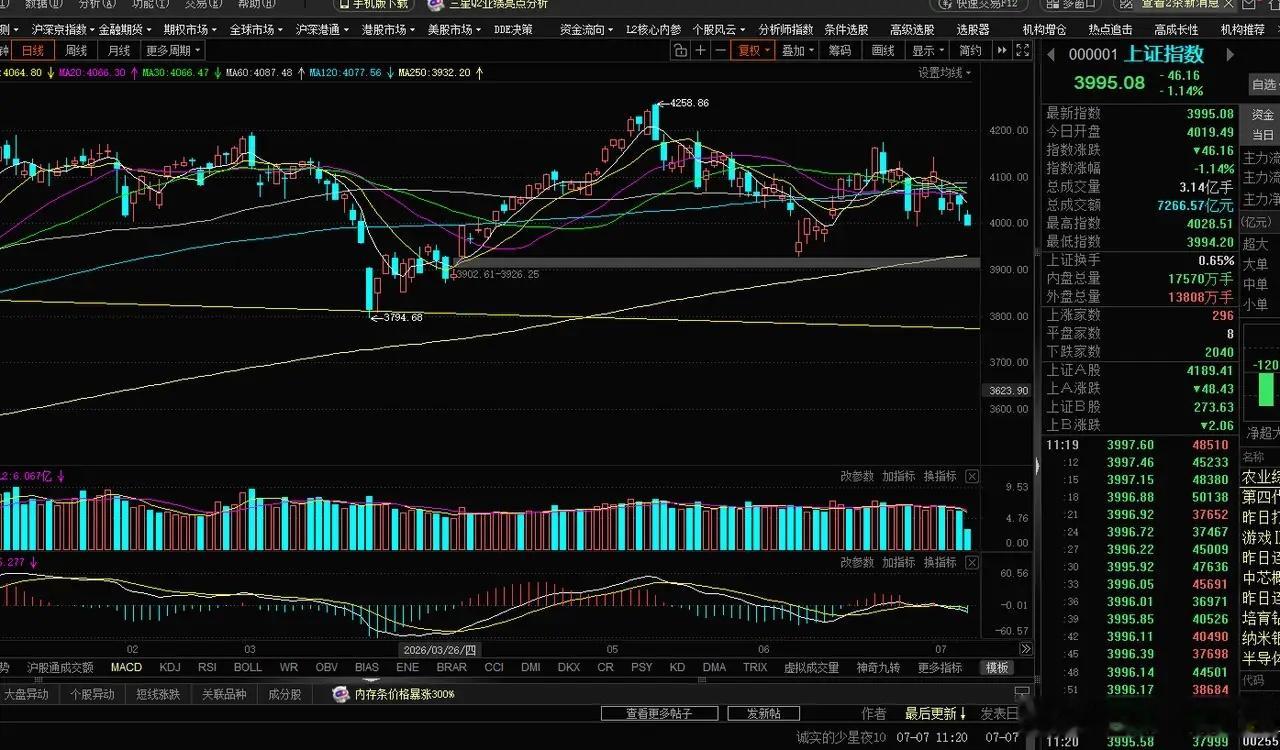
Task: Open the 资金流向 menu dropdown
Action: 586,30
